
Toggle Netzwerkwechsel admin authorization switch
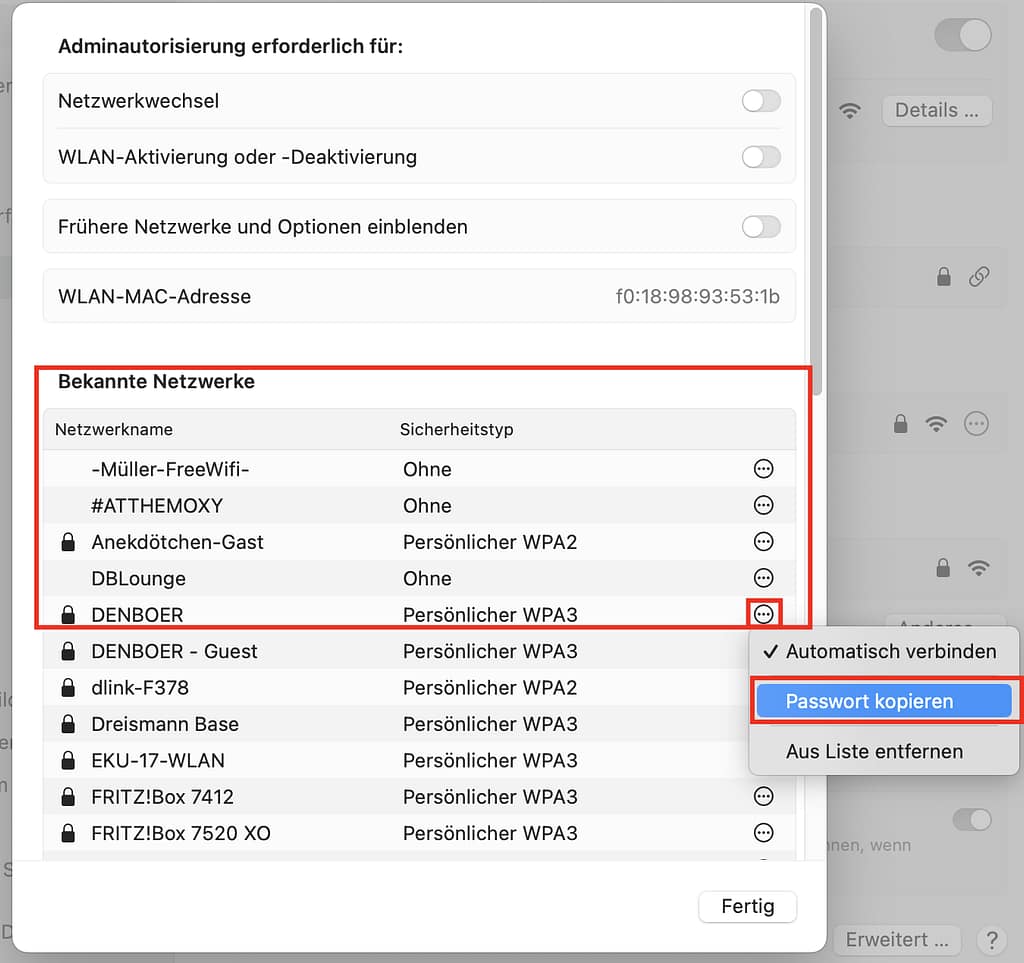coord(760,101)
